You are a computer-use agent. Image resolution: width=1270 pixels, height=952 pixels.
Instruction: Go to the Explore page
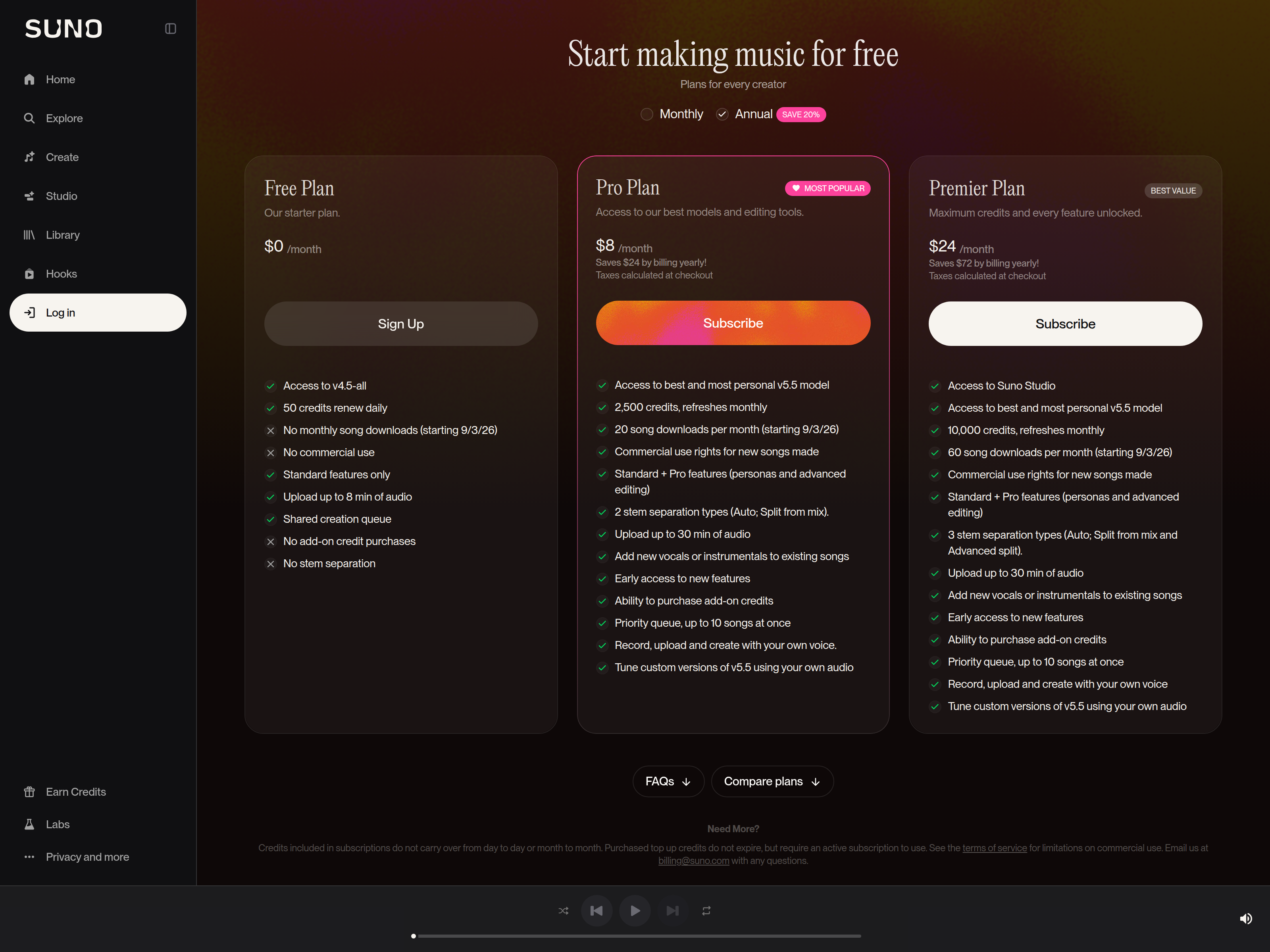tap(98, 118)
